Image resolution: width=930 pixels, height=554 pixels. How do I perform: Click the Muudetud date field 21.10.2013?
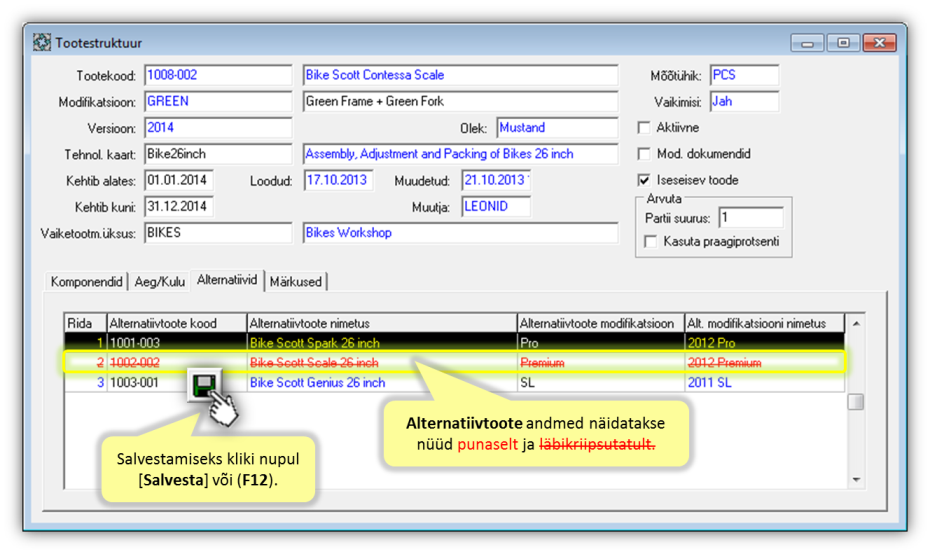(496, 180)
